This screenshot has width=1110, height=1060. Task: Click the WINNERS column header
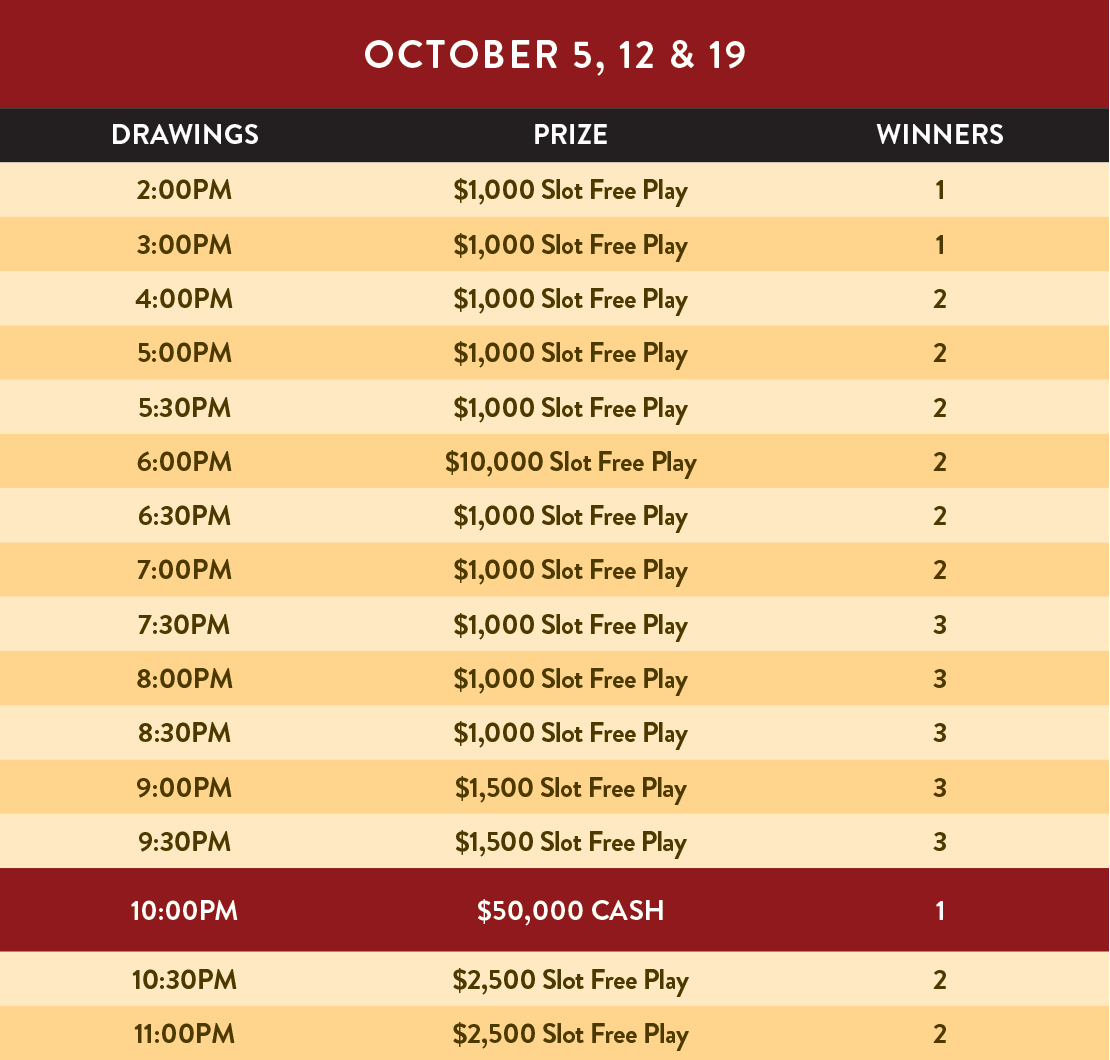tap(940, 135)
